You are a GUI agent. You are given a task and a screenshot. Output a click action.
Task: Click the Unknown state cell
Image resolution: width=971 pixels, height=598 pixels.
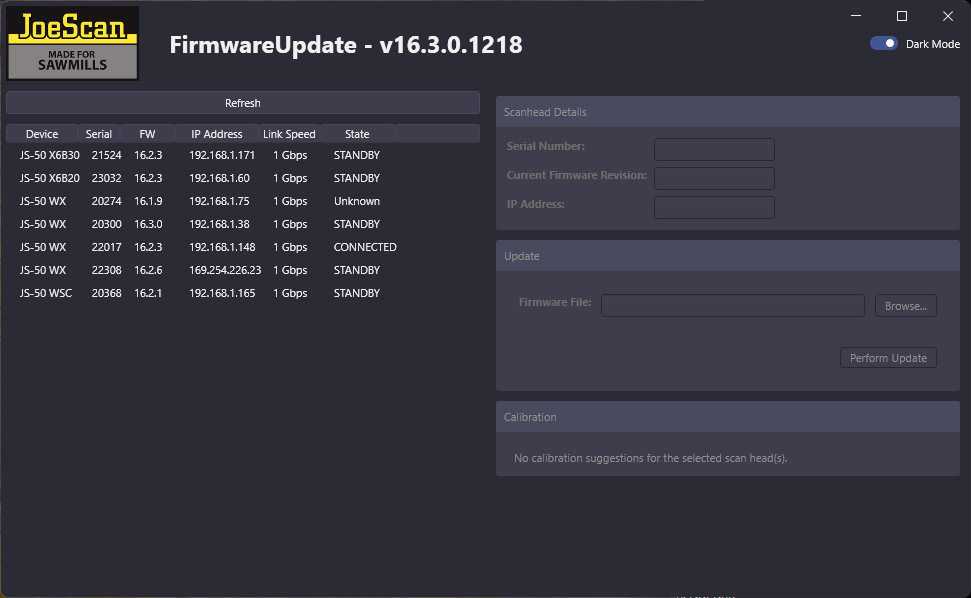point(357,201)
